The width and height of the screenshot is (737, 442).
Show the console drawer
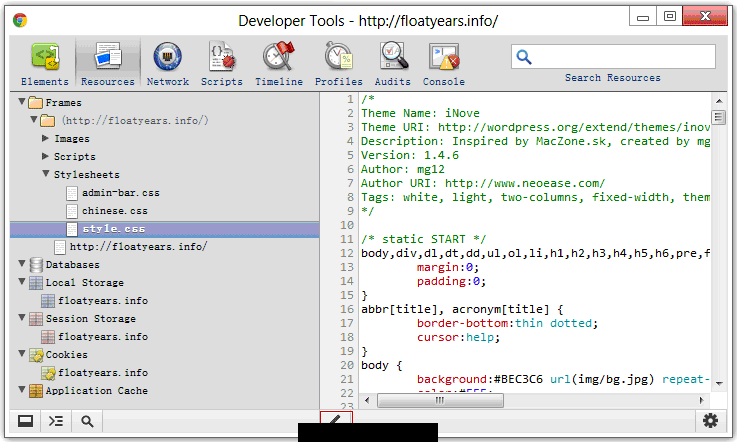click(x=56, y=421)
